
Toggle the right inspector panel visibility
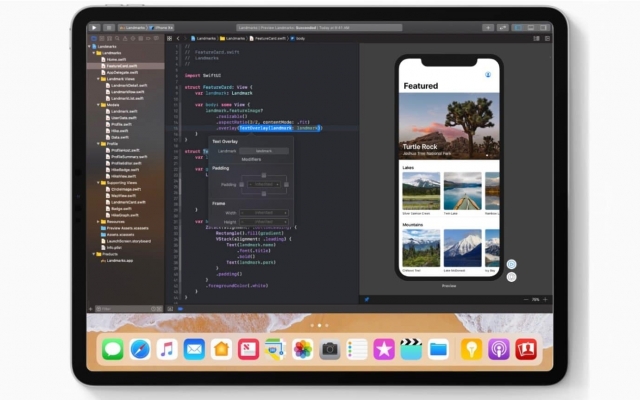pyautogui.click(x=543, y=28)
